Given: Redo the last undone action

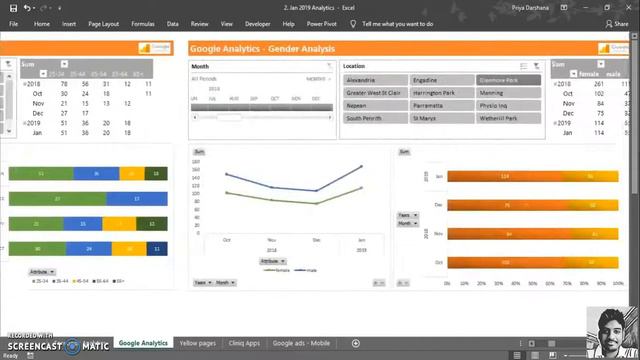Looking at the screenshot, I should (x=43, y=8).
